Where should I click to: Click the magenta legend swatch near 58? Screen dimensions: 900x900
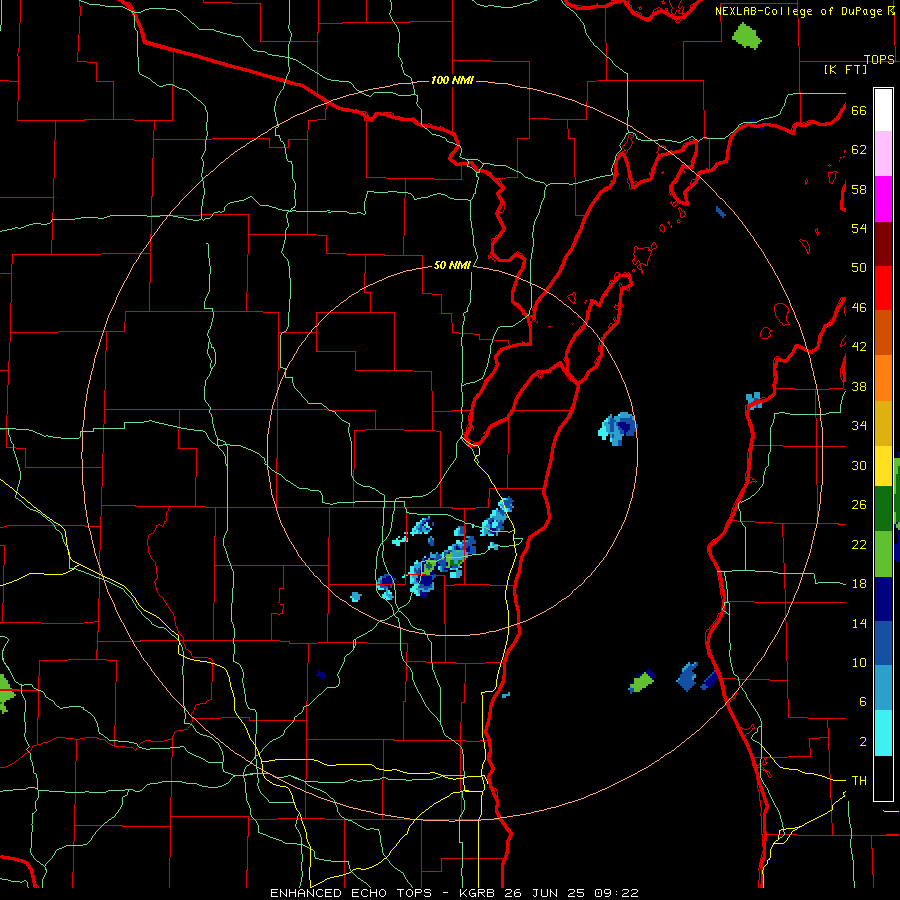[x=883, y=199]
